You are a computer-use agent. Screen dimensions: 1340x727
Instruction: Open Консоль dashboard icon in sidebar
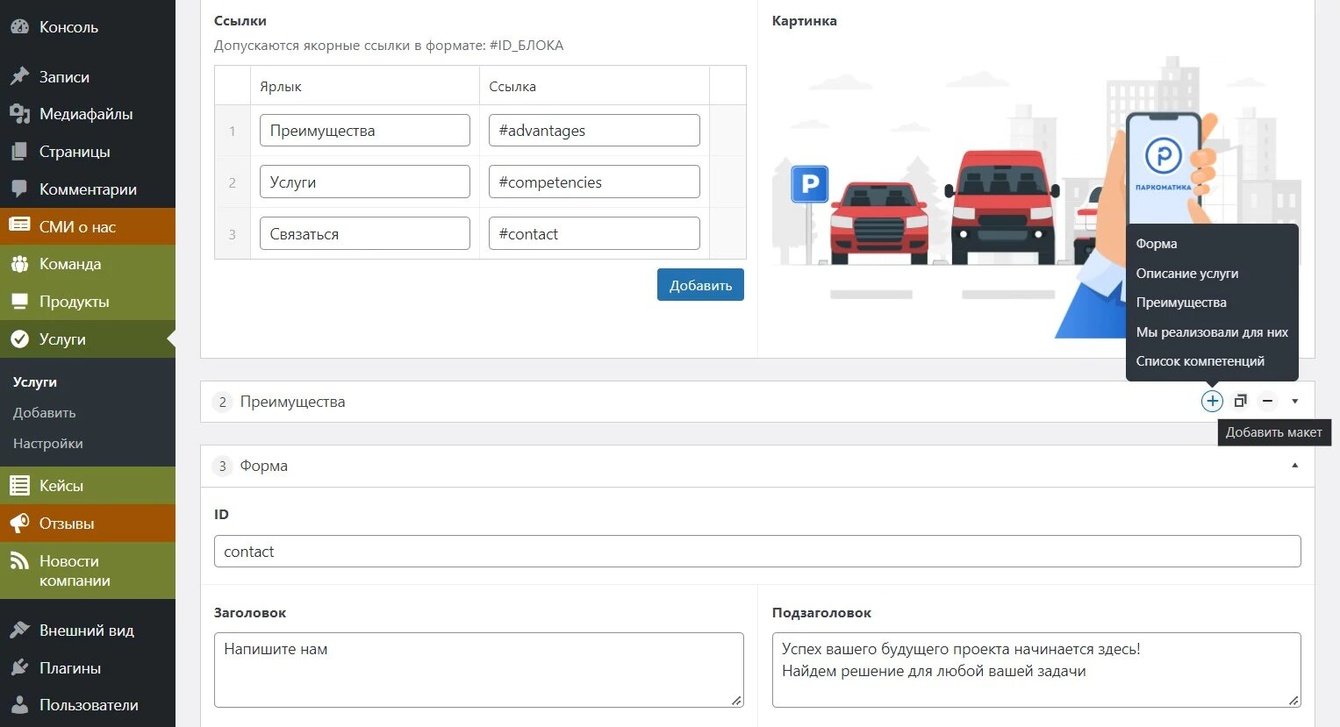coord(19,27)
